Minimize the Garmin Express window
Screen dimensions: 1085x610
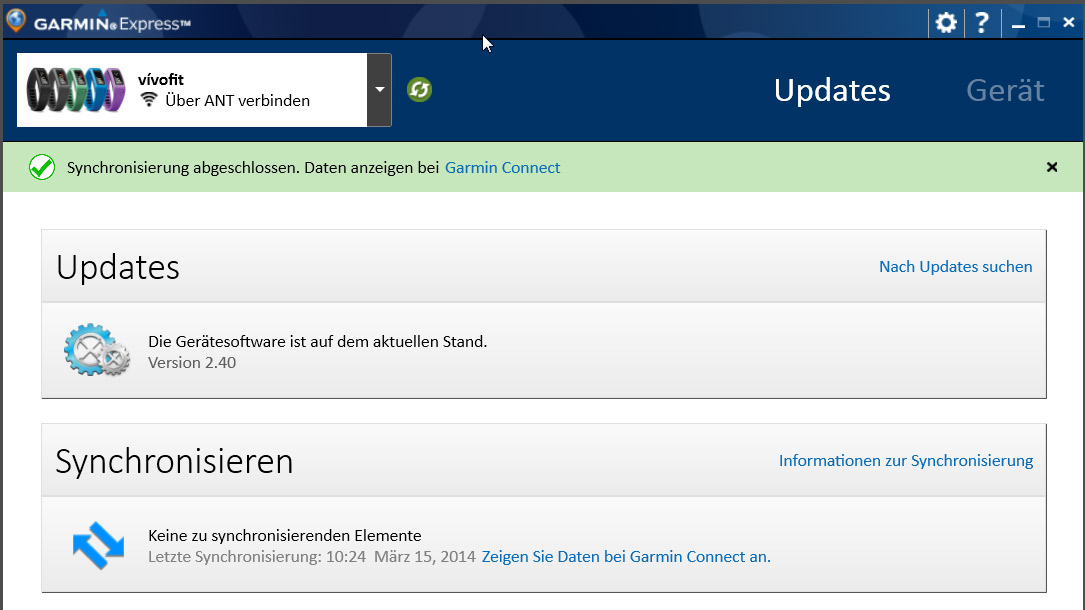pos(1018,23)
